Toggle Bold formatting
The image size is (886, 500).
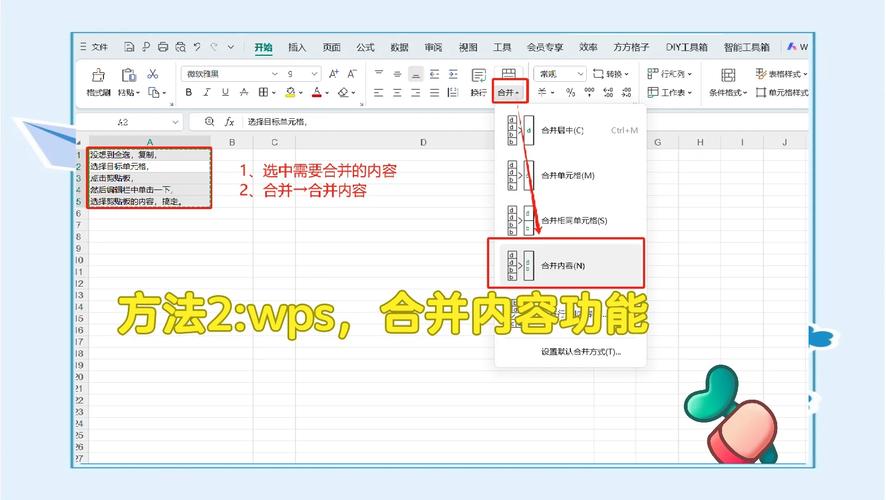click(189, 92)
